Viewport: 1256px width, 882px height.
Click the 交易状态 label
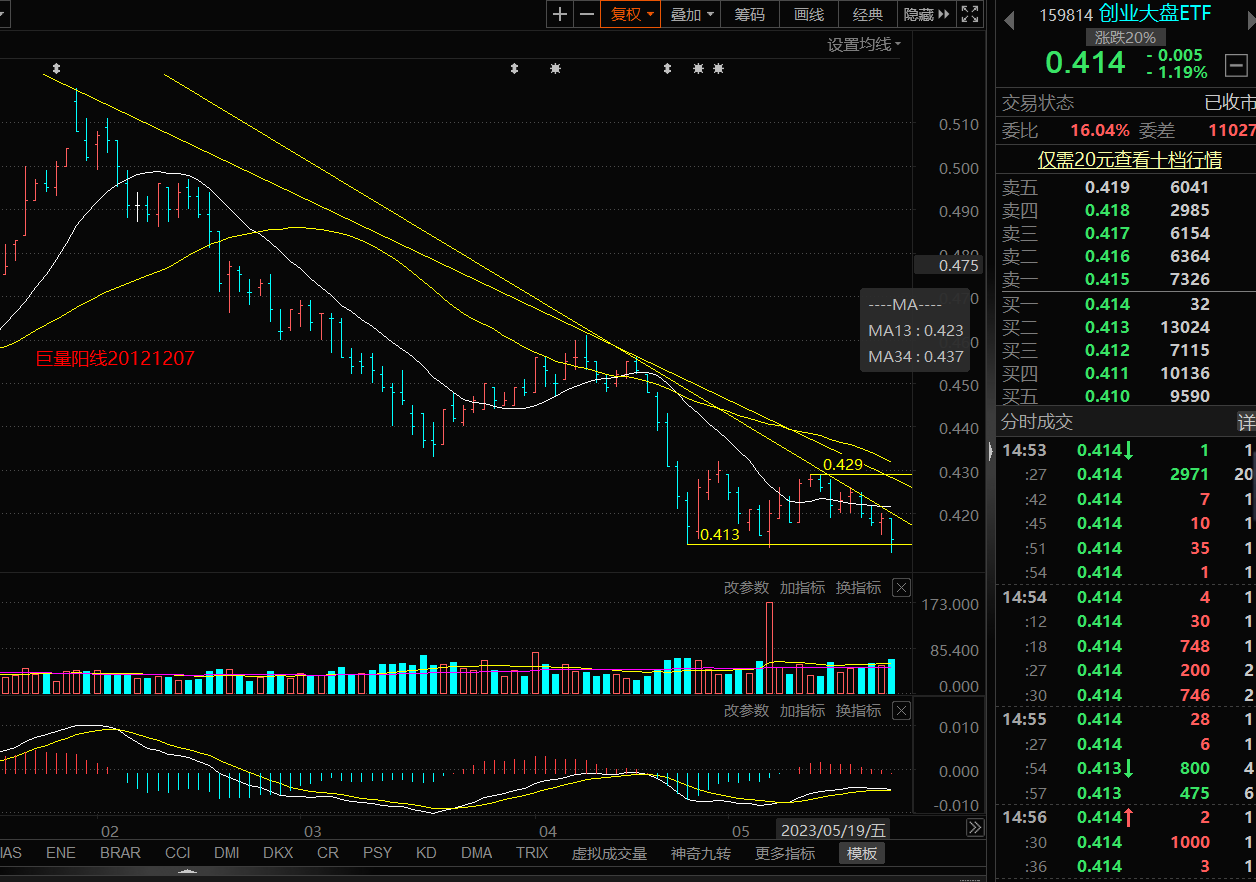(1038, 102)
